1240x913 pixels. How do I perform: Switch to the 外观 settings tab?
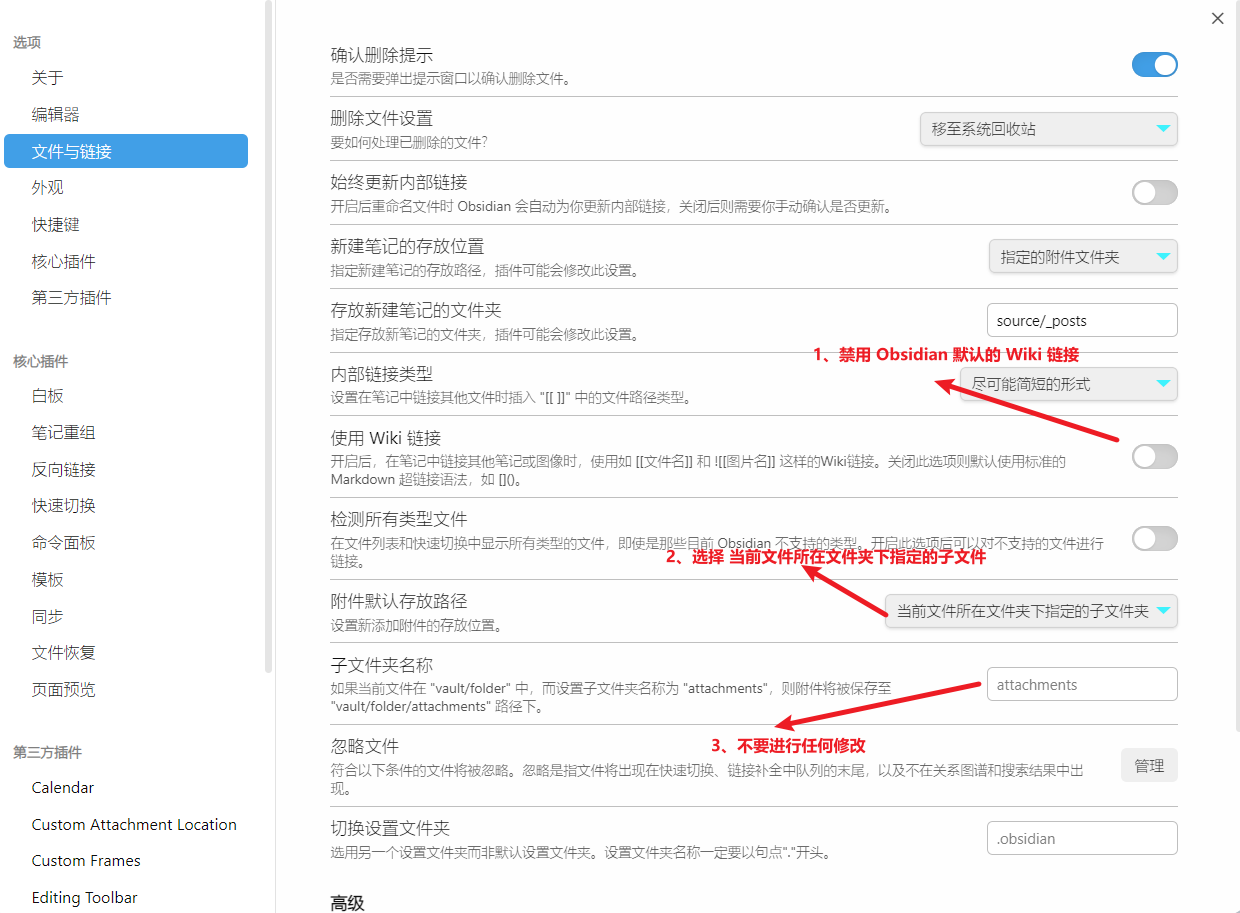pos(48,188)
